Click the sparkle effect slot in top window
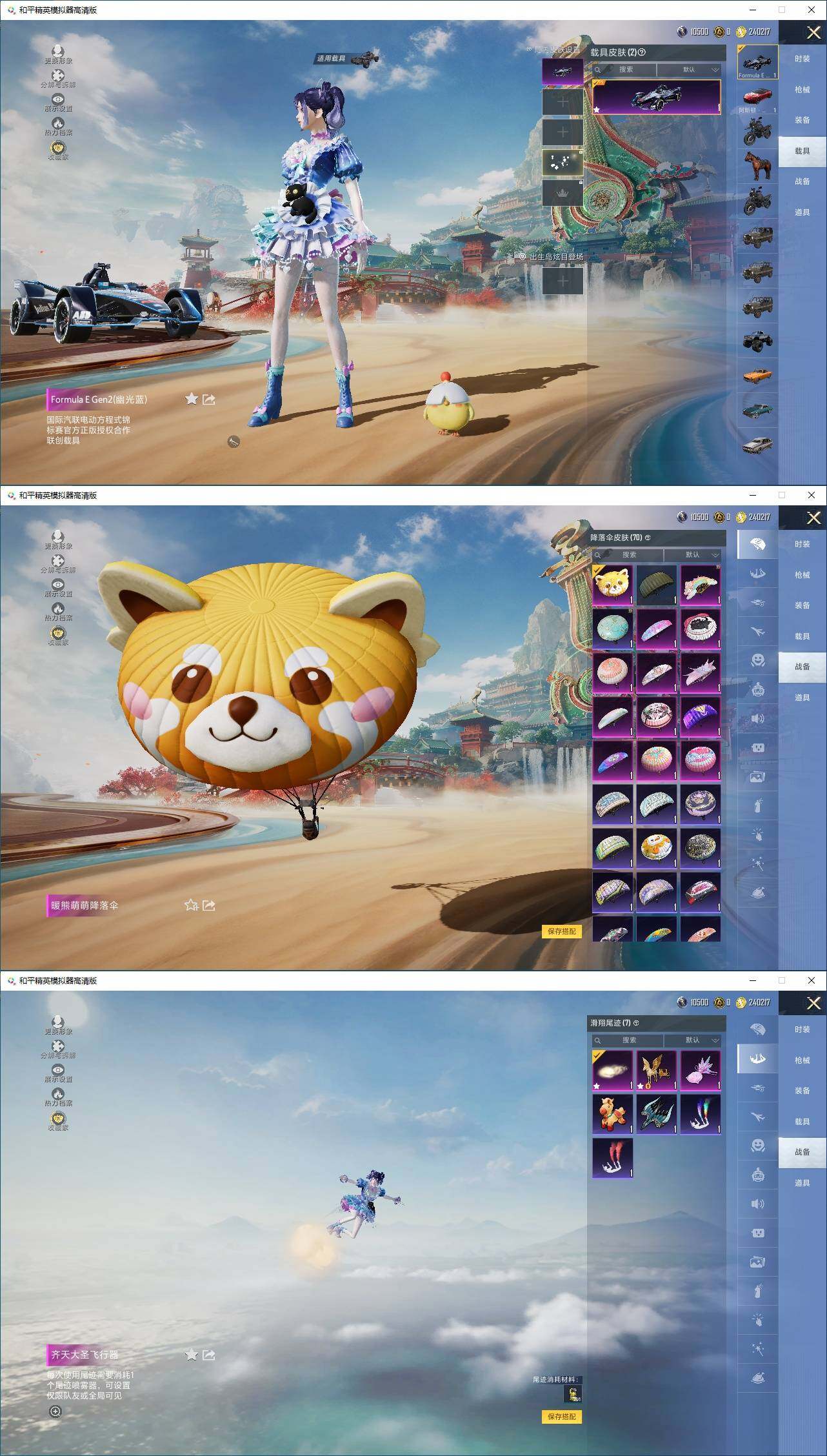 click(563, 163)
